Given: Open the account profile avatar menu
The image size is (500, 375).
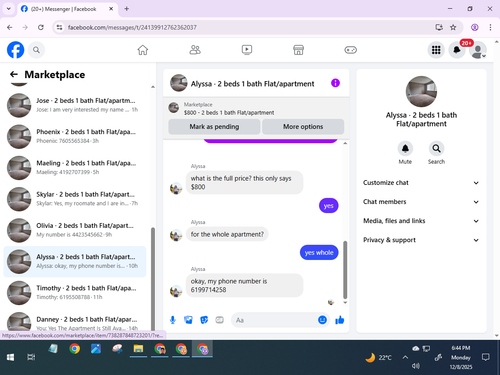Looking at the screenshot, I should (478, 50).
